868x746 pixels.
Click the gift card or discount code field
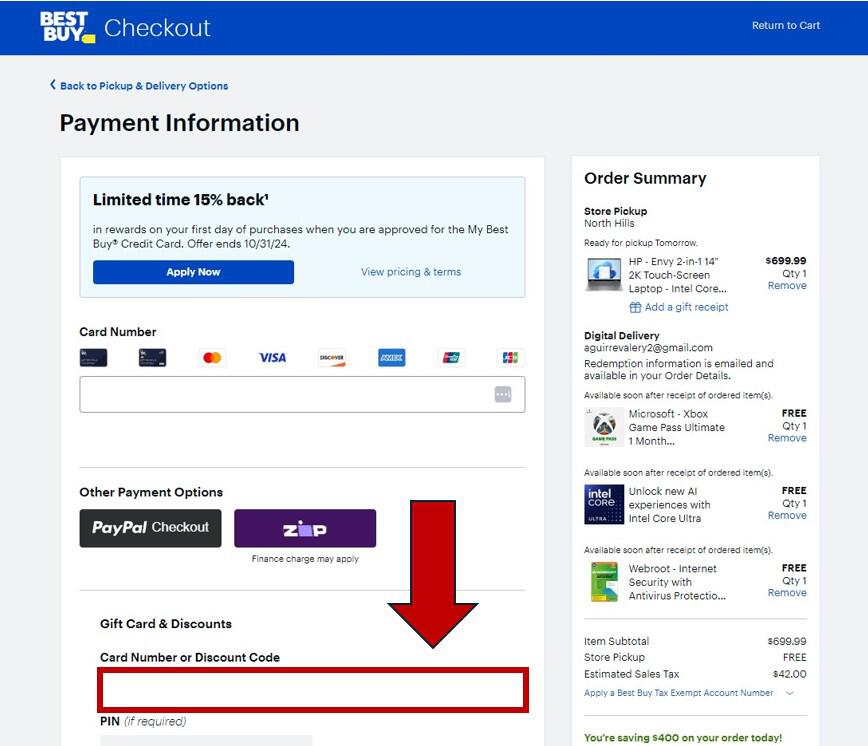tap(313, 690)
